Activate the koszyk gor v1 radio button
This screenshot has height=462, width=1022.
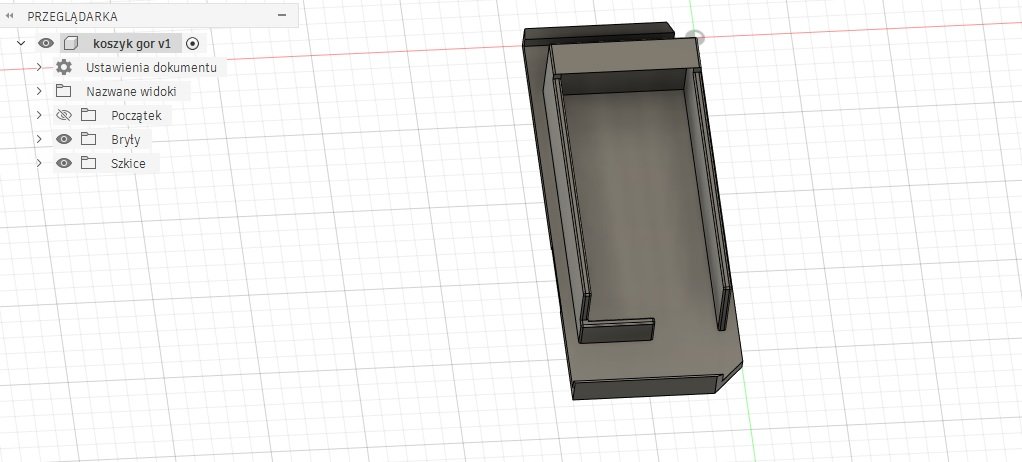point(193,43)
